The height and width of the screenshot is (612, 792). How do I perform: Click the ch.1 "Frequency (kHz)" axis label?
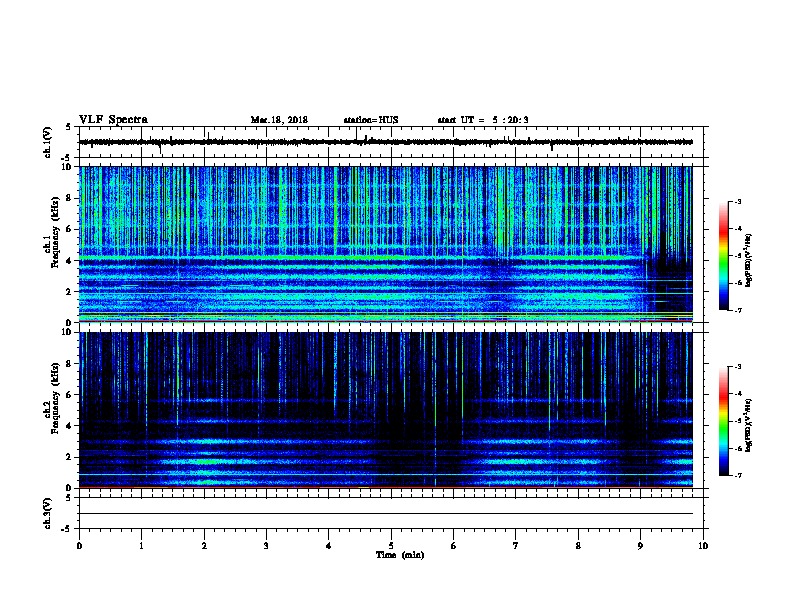[x=55, y=232]
